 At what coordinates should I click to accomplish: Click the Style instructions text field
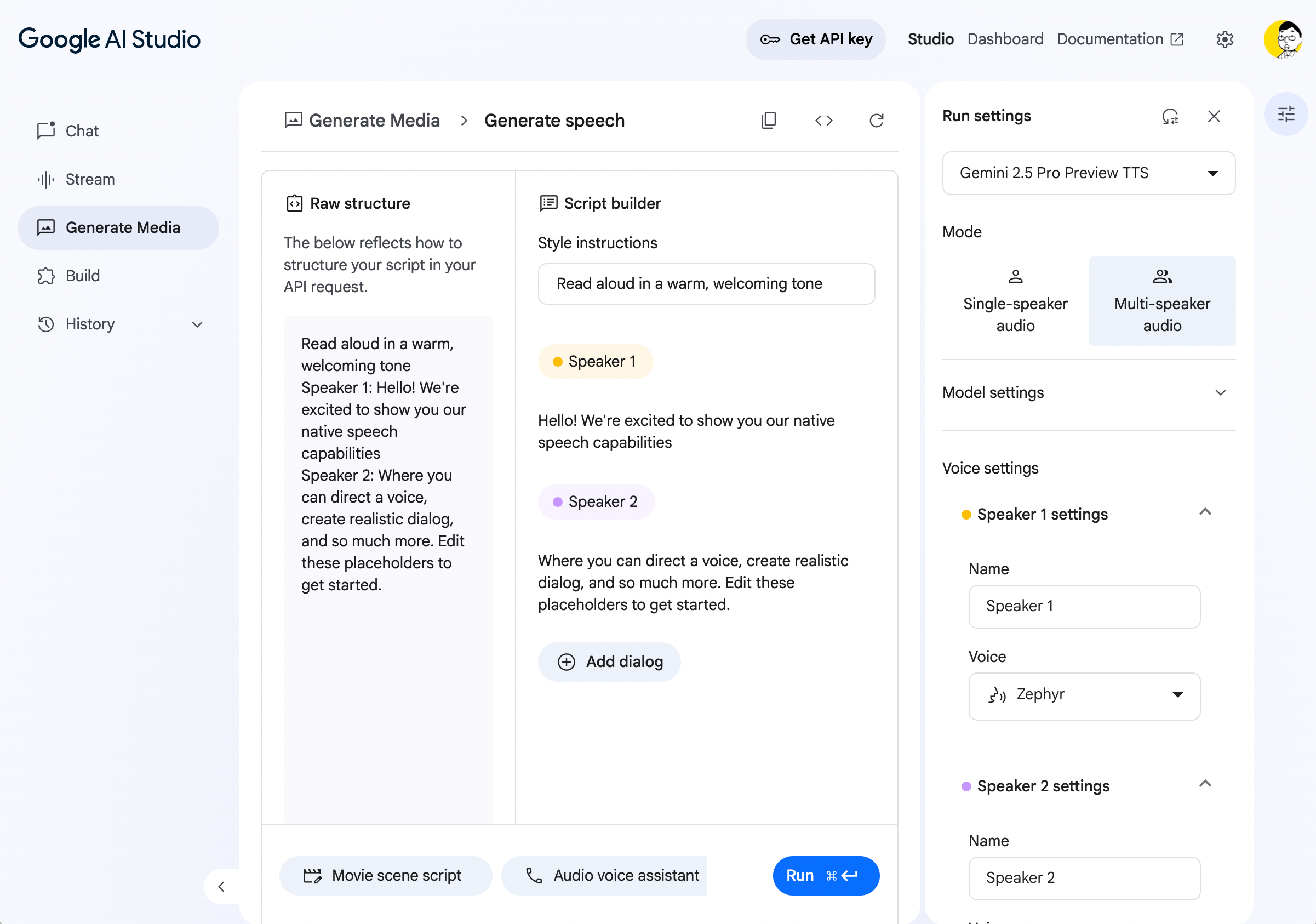(706, 284)
